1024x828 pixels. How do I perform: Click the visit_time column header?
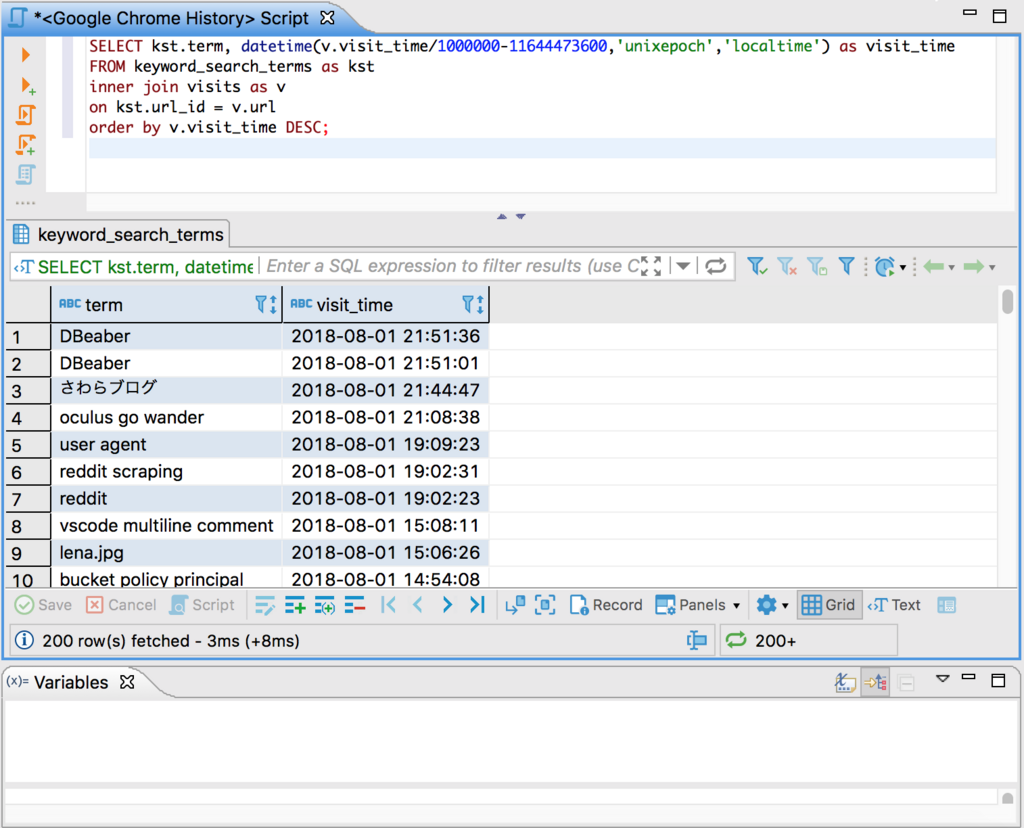point(385,304)
